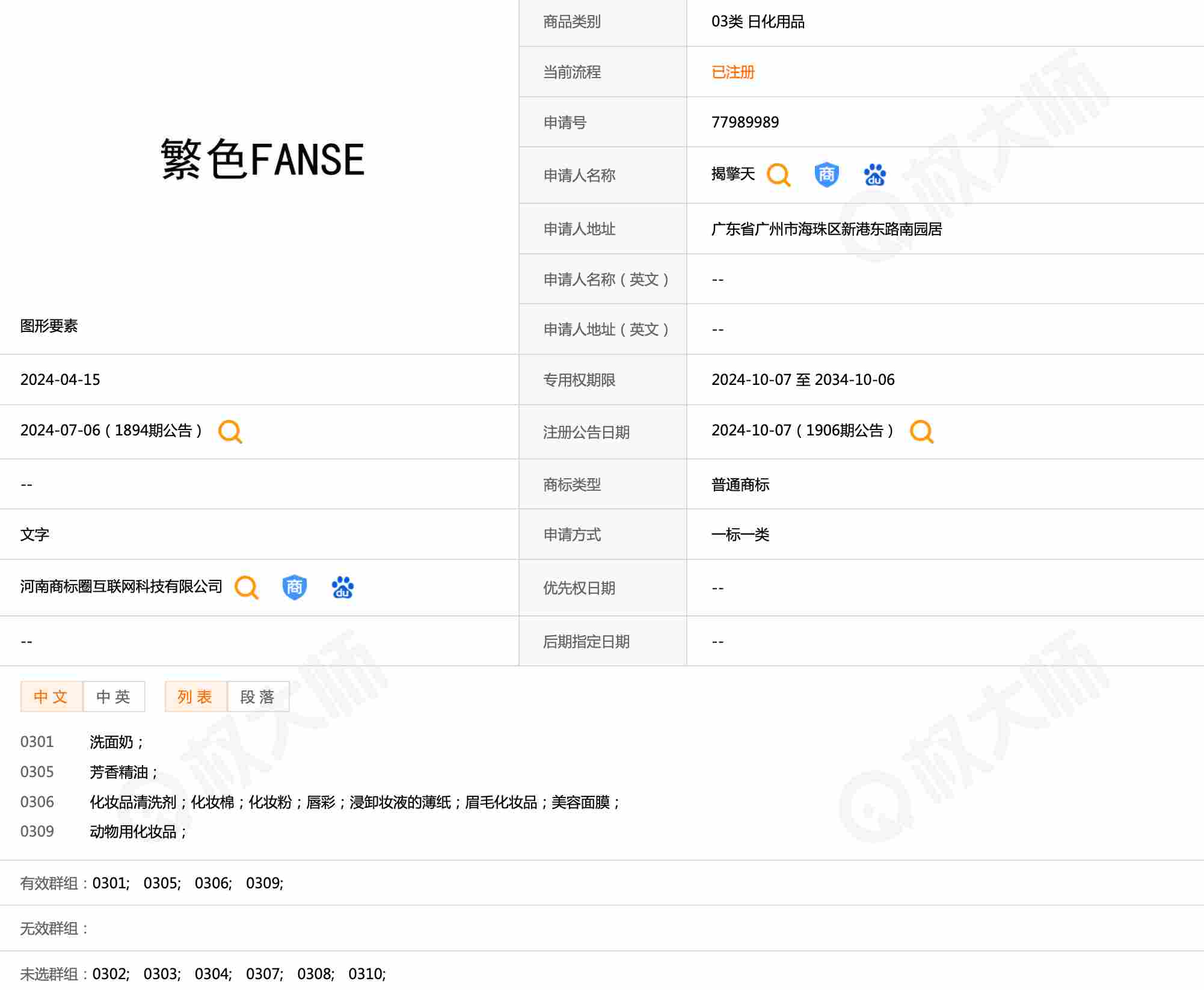Image resolution: width=1204 pixels, height=990 pixels.
Task: Click group code 0306 in goods list
Action: coord(37,802)
